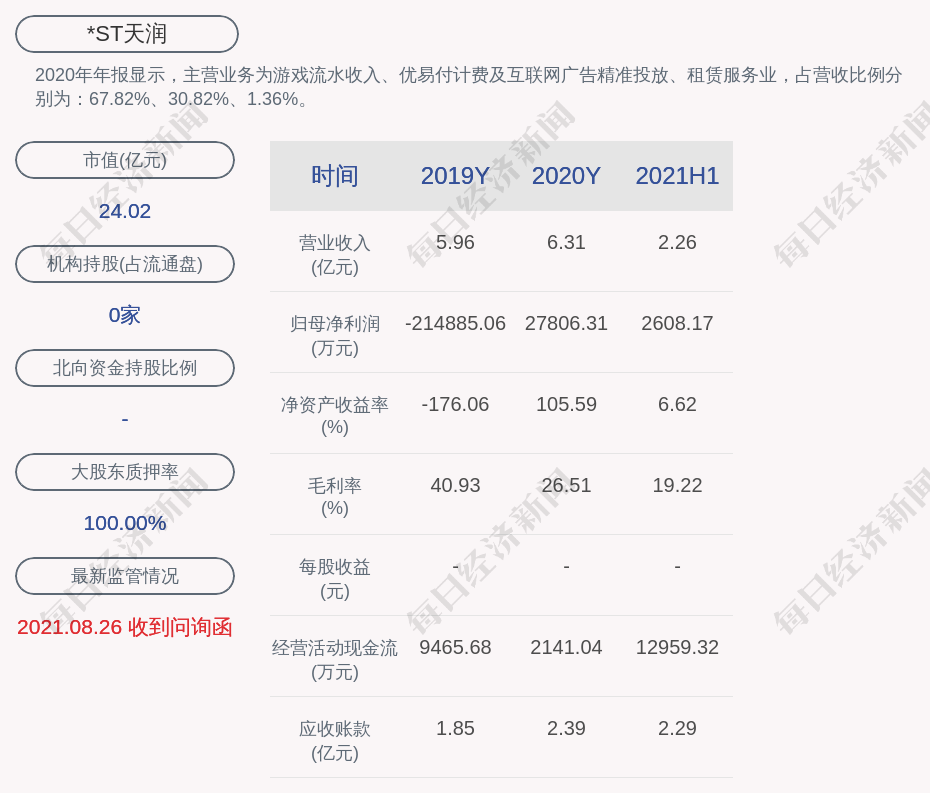
Task: Select market value 24.02
Action: [x=125, y=211]
